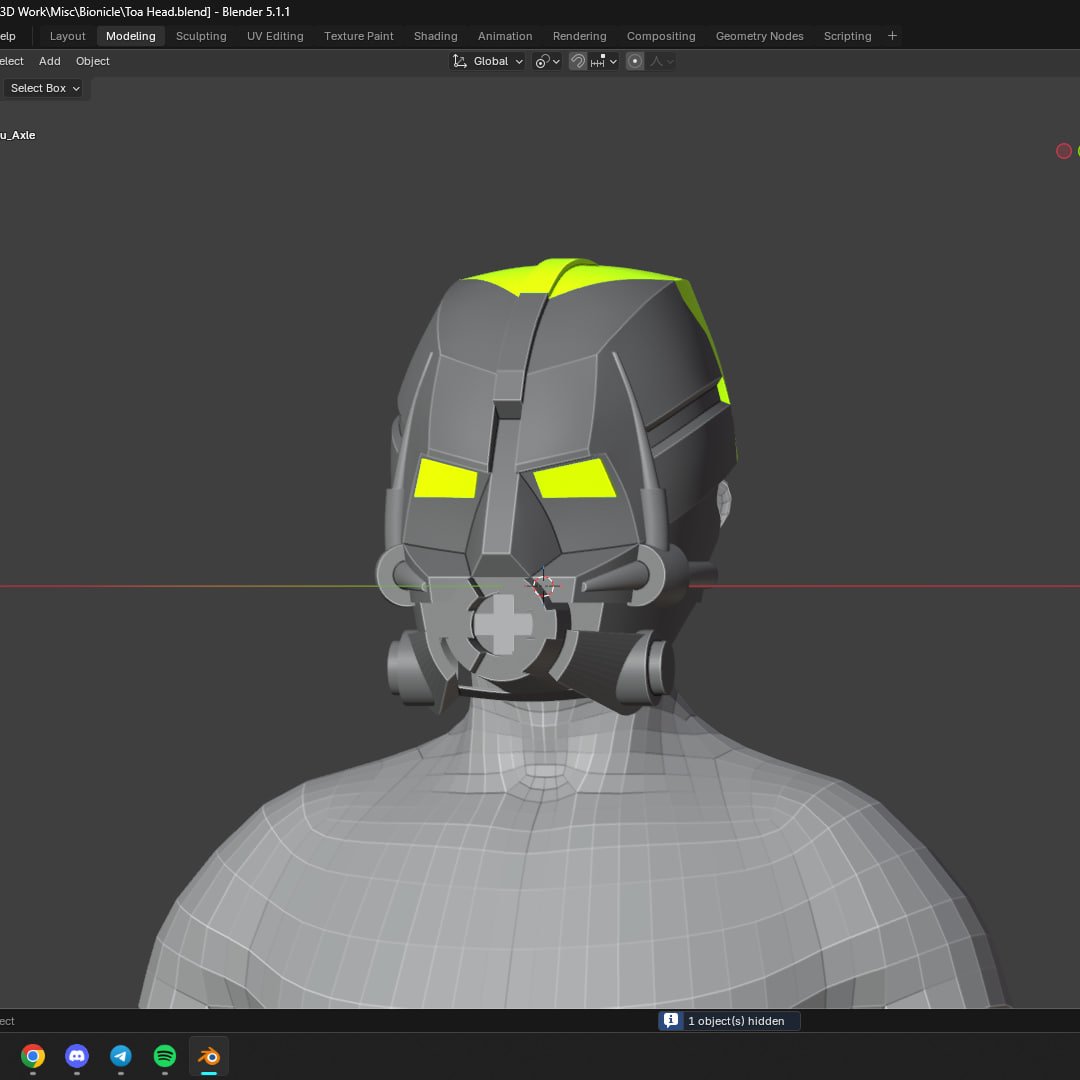Click the info icon in status bar
This screenshot has height=1080, width=1080.
670,1021
